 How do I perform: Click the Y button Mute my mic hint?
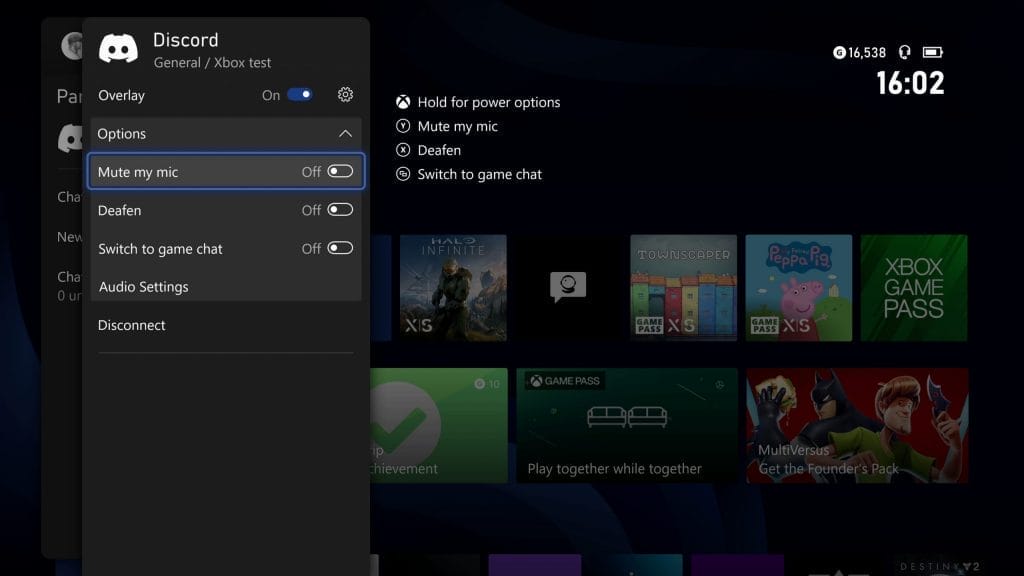[403, 126]
